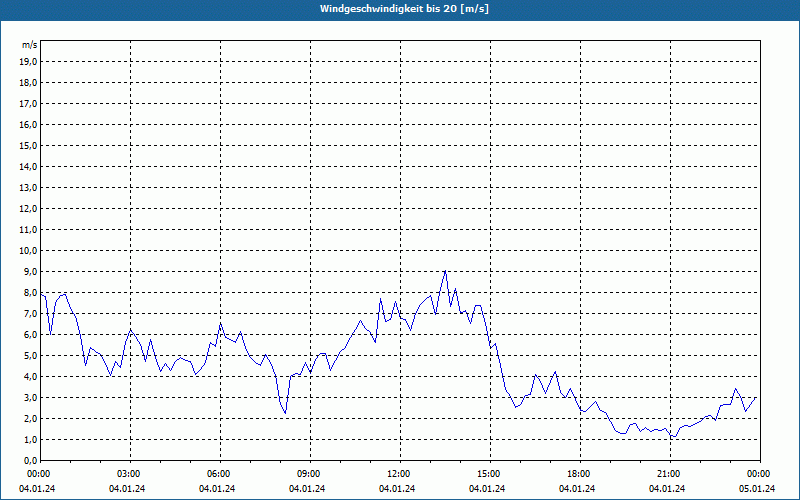Click the '13,0' y-axis tick label
The height and width of the screenshot is (500, 800).
[28, 188]
